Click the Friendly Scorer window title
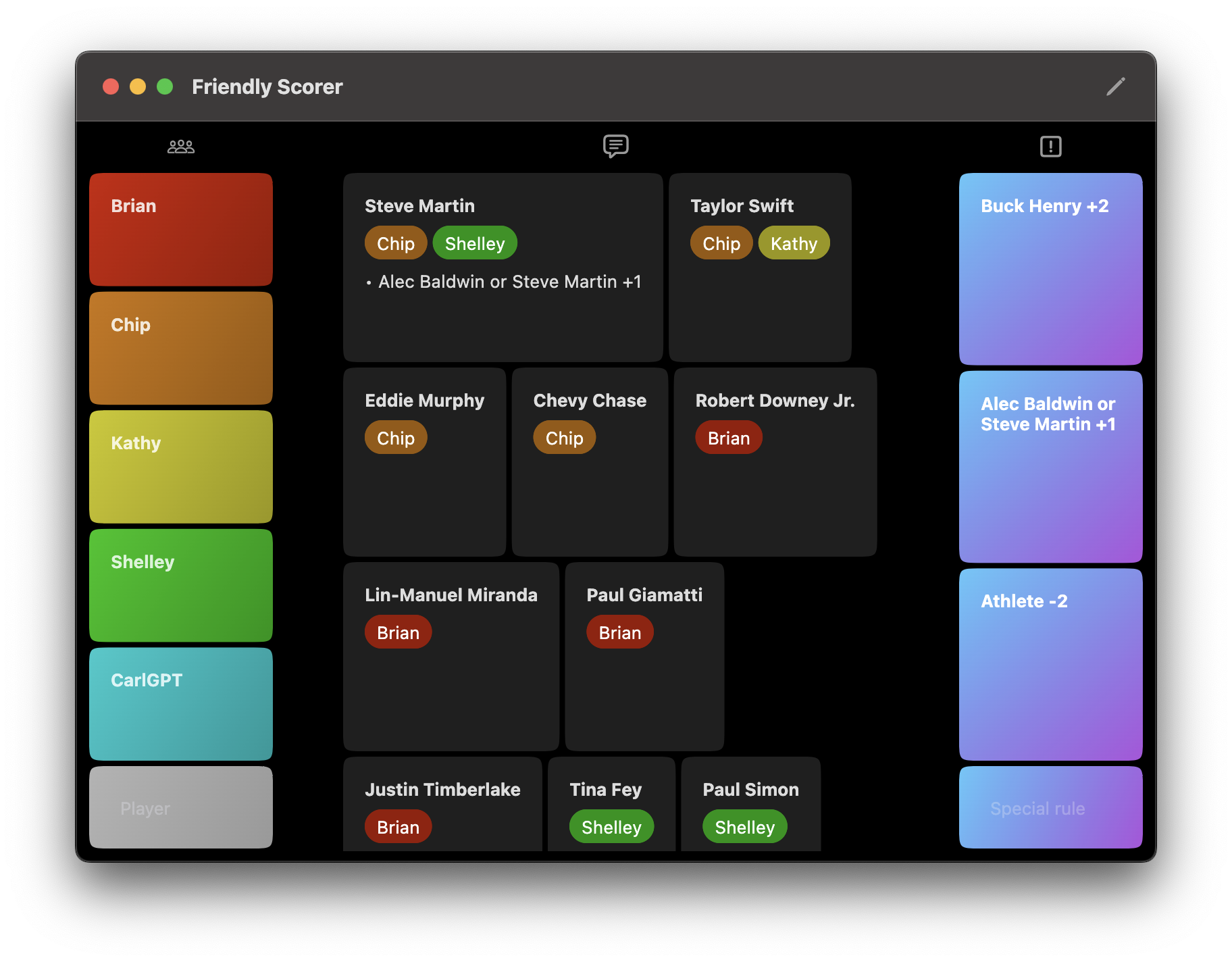 coord(267,86)
